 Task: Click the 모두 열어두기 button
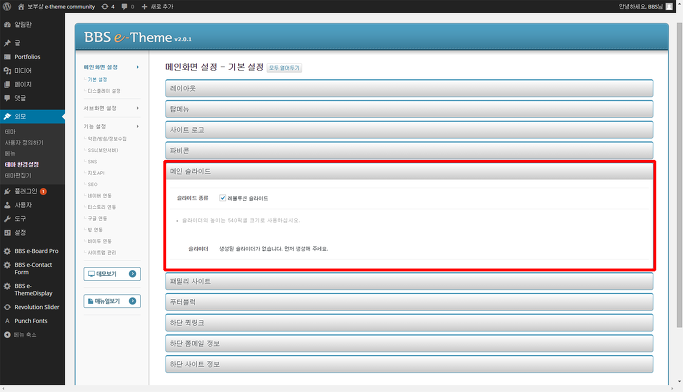[284, 68]
